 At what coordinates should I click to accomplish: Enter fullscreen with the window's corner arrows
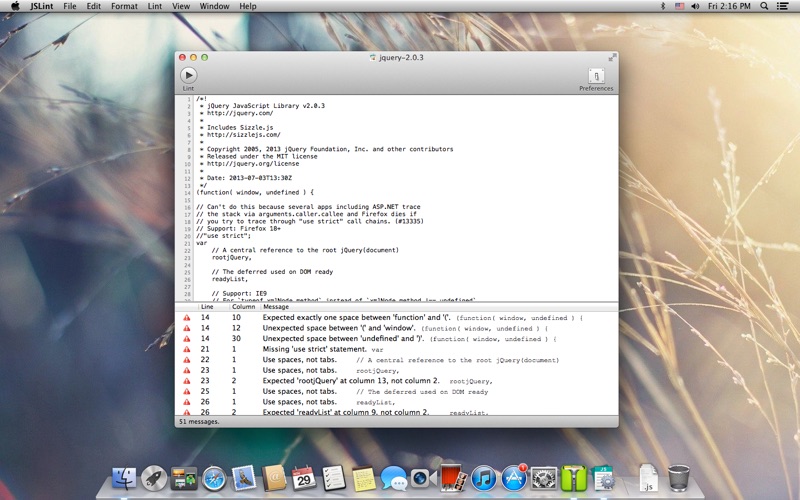[612, 58]
